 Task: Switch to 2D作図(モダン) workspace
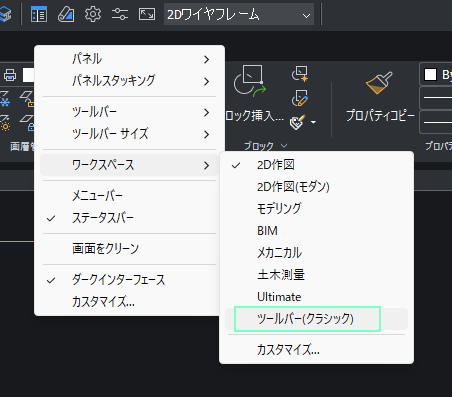click(x=316, y=187)
